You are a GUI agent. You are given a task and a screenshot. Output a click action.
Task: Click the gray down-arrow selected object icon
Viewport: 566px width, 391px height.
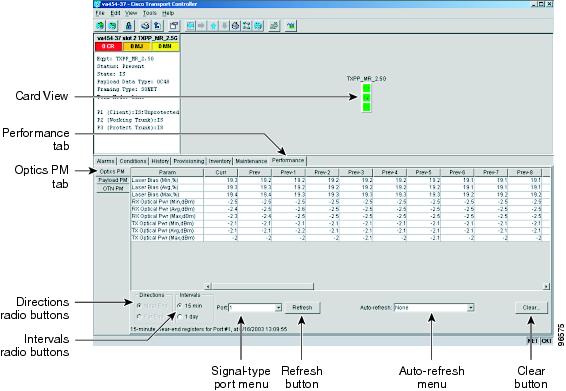pos(224,26)
